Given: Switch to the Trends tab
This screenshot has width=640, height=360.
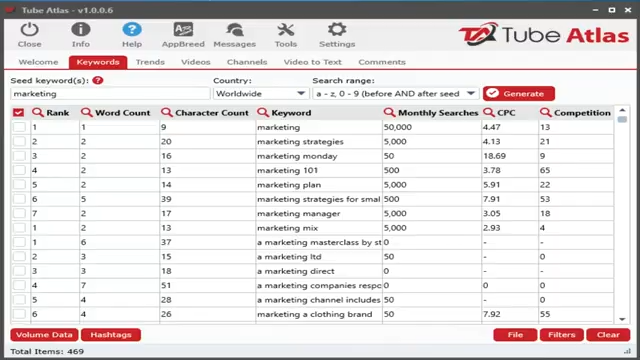Looking at the screenshot, I should click(x=150, y=62).
